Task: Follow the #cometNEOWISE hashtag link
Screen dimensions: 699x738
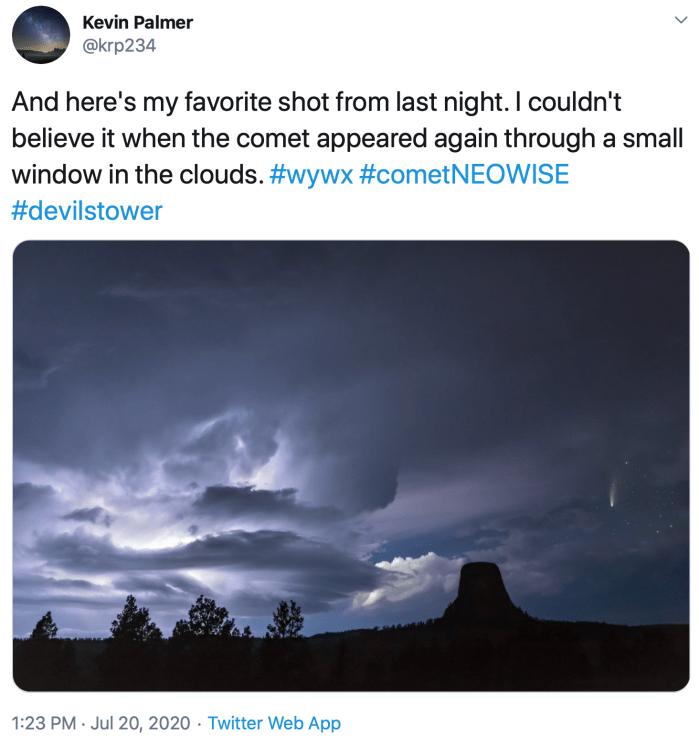Action: tap(462, 174)
